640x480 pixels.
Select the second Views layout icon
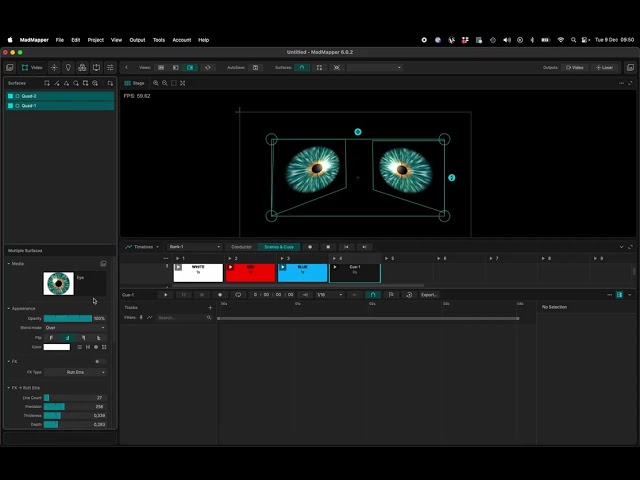176,67
